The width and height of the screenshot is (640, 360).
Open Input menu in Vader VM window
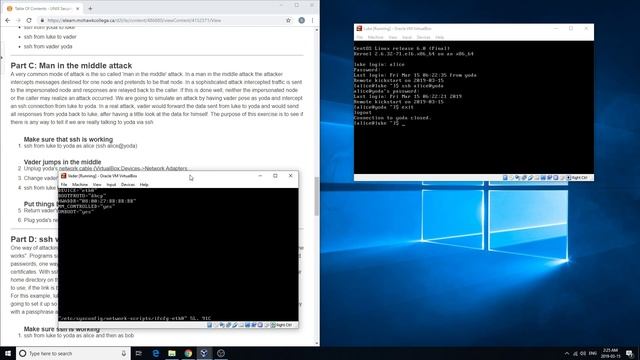[111, 184]
